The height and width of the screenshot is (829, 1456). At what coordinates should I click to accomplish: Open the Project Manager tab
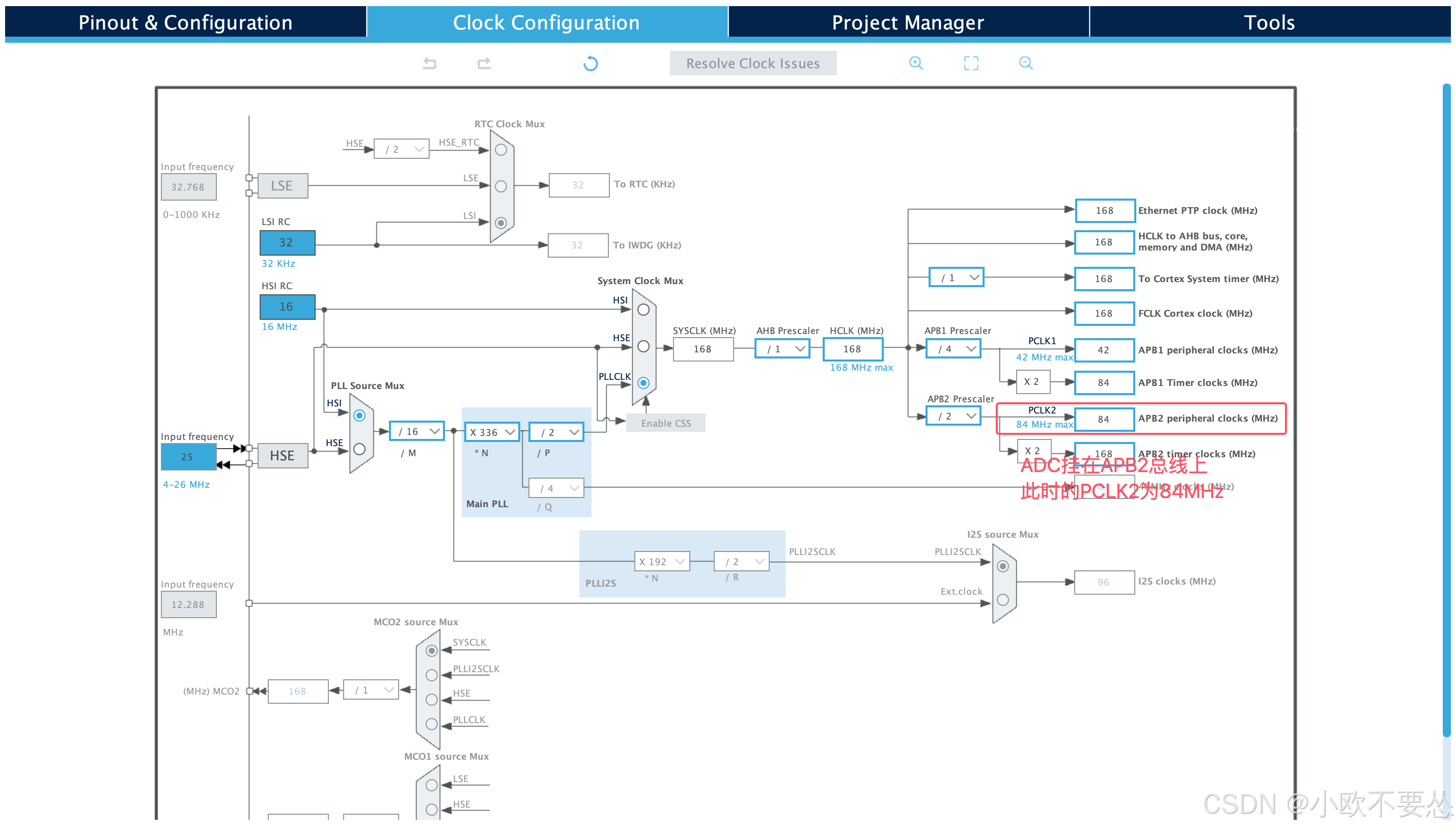pyautogui.click(x=907, y=23)
